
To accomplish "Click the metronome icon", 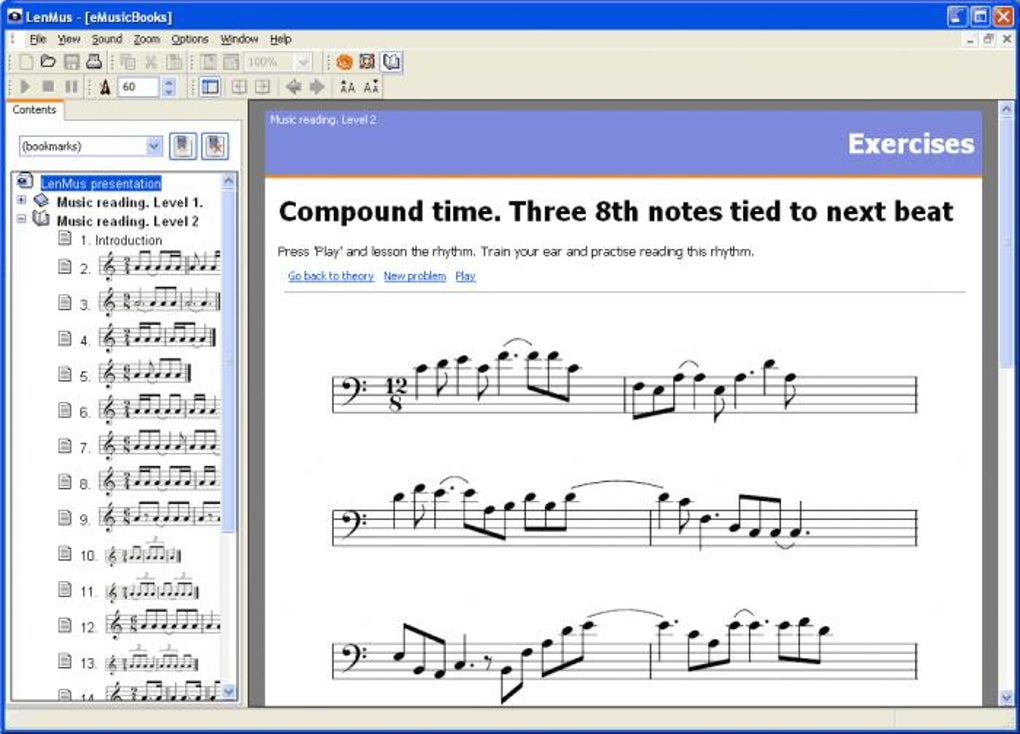I will (x=105, y=87).
